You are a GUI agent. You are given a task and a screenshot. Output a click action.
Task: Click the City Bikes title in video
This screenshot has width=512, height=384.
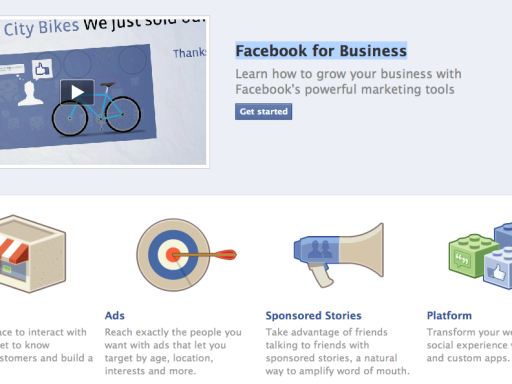click(41, 28)
